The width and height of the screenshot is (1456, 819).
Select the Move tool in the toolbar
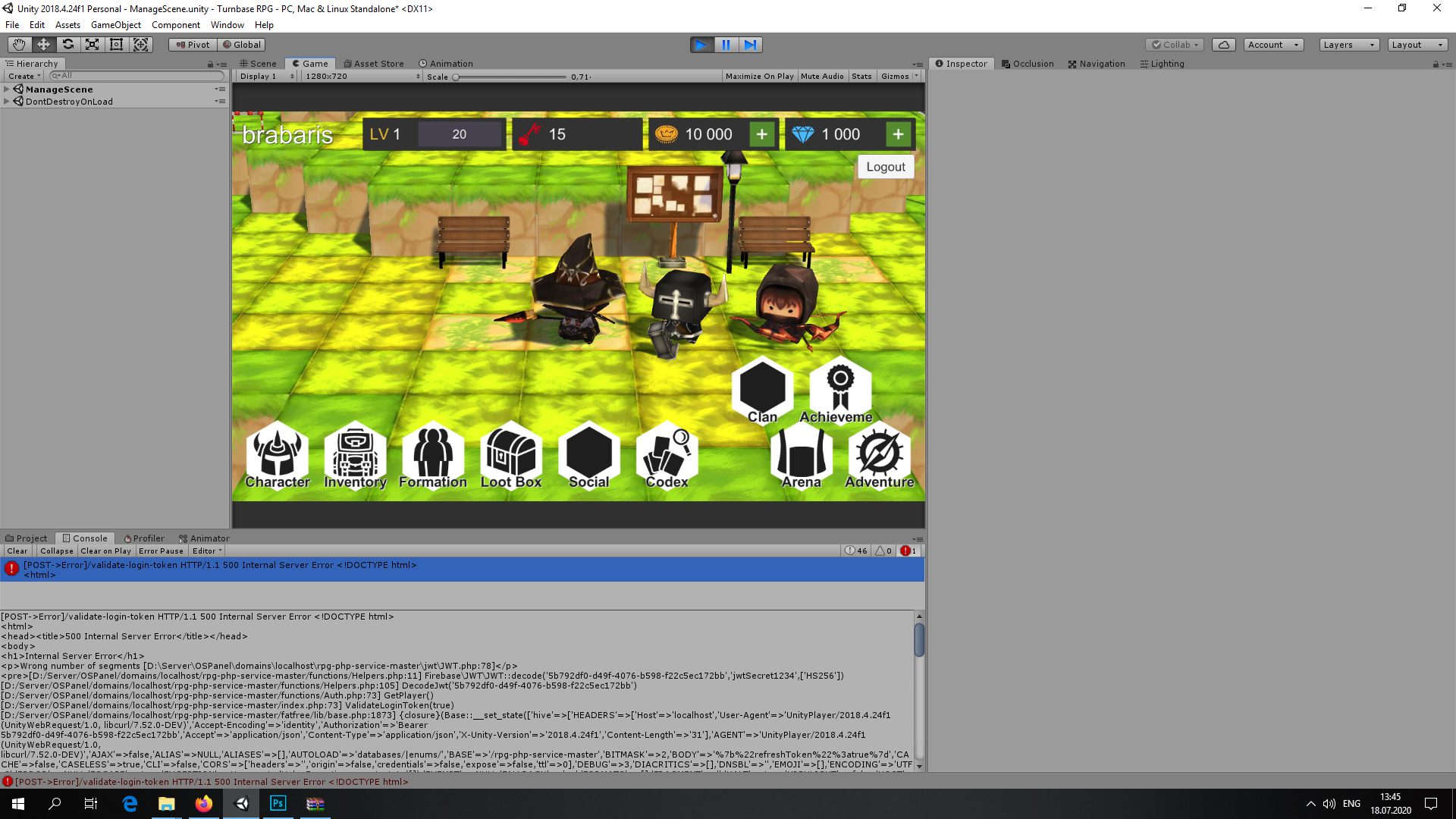coord(43,44)
